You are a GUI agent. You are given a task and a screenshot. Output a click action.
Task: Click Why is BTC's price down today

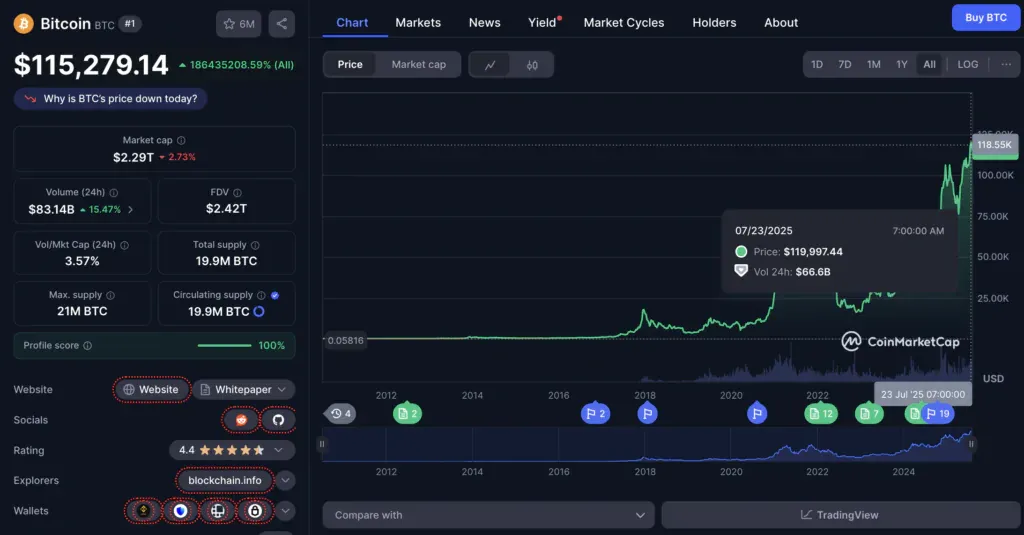(110, 99)
